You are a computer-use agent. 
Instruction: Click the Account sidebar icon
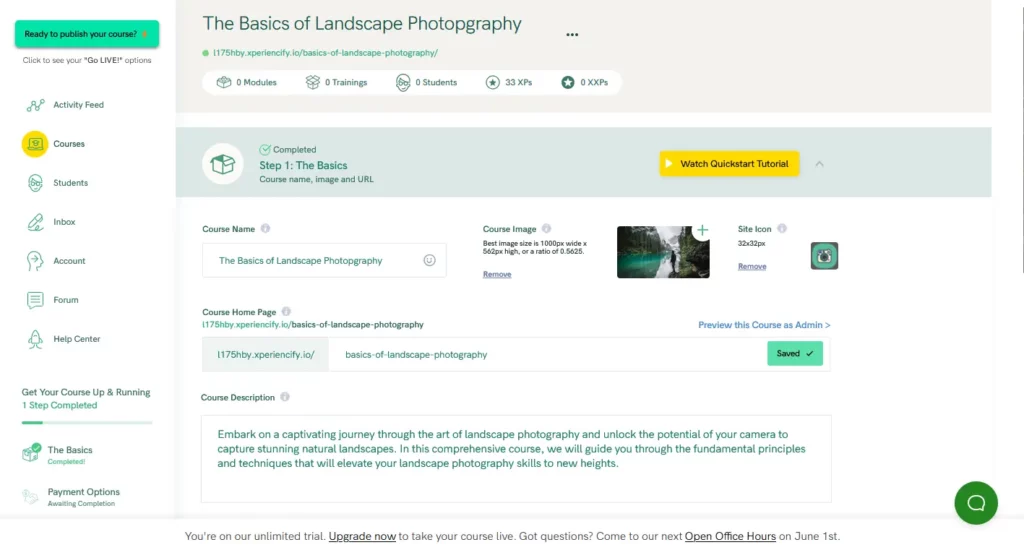click(35, 261)
